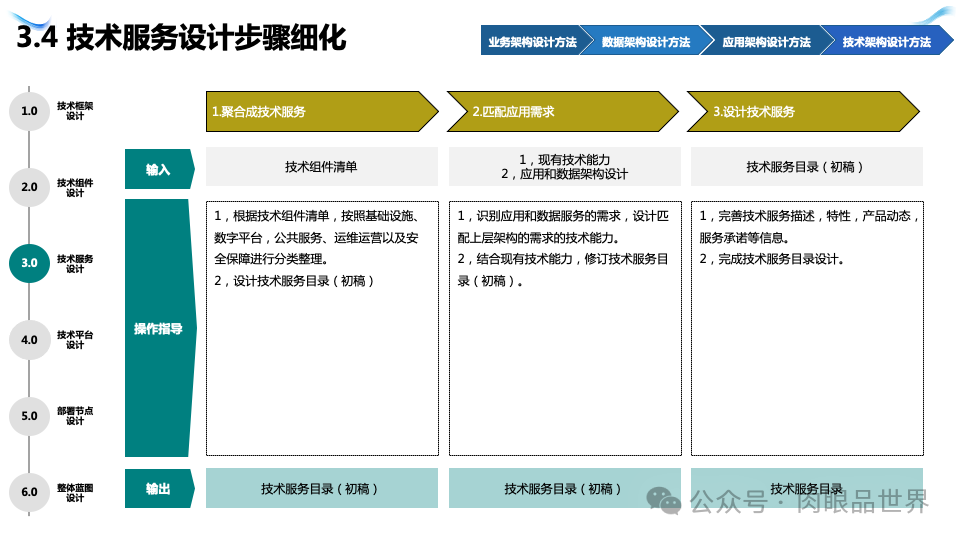Select the 技术框架设计 step label
This screenshot has width=960, height=540.
pyautogui.click(x=75, y=111)
